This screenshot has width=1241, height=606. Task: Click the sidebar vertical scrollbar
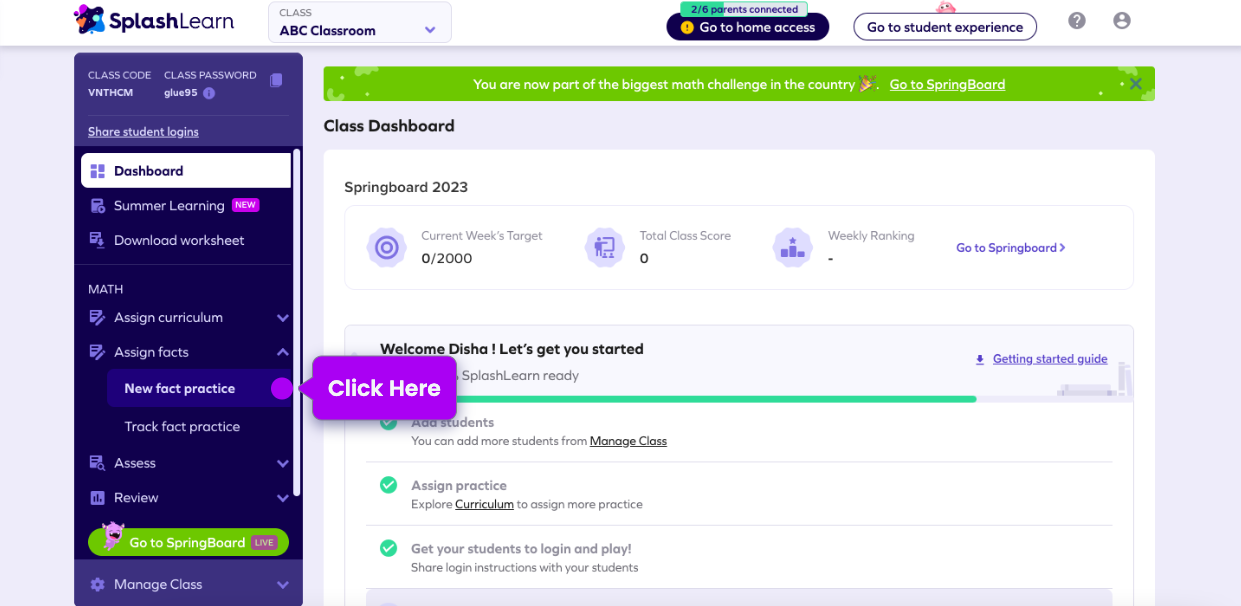(x=296, y=322)
